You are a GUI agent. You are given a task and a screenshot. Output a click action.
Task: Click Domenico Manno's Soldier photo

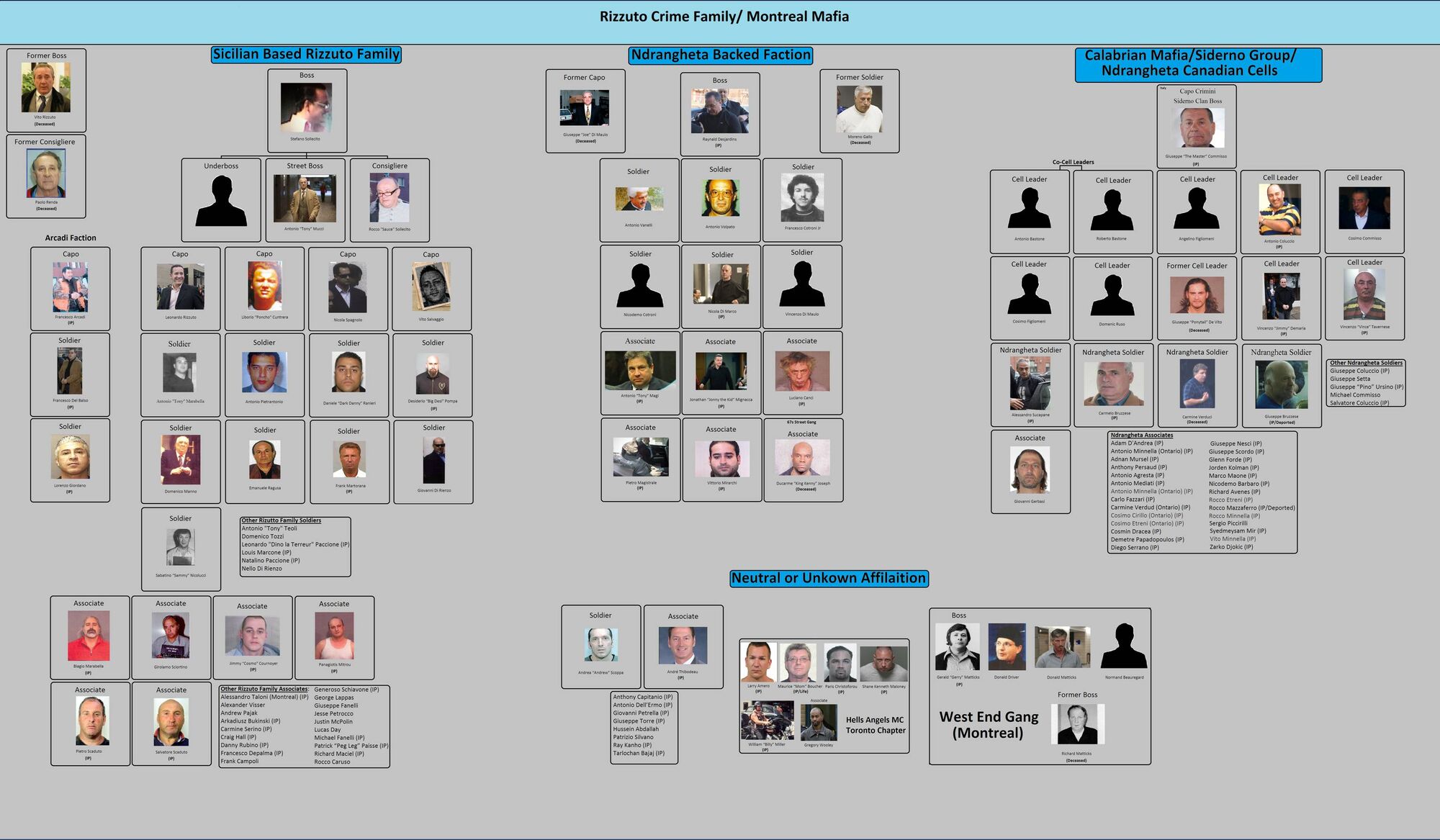tap(180, 460)
